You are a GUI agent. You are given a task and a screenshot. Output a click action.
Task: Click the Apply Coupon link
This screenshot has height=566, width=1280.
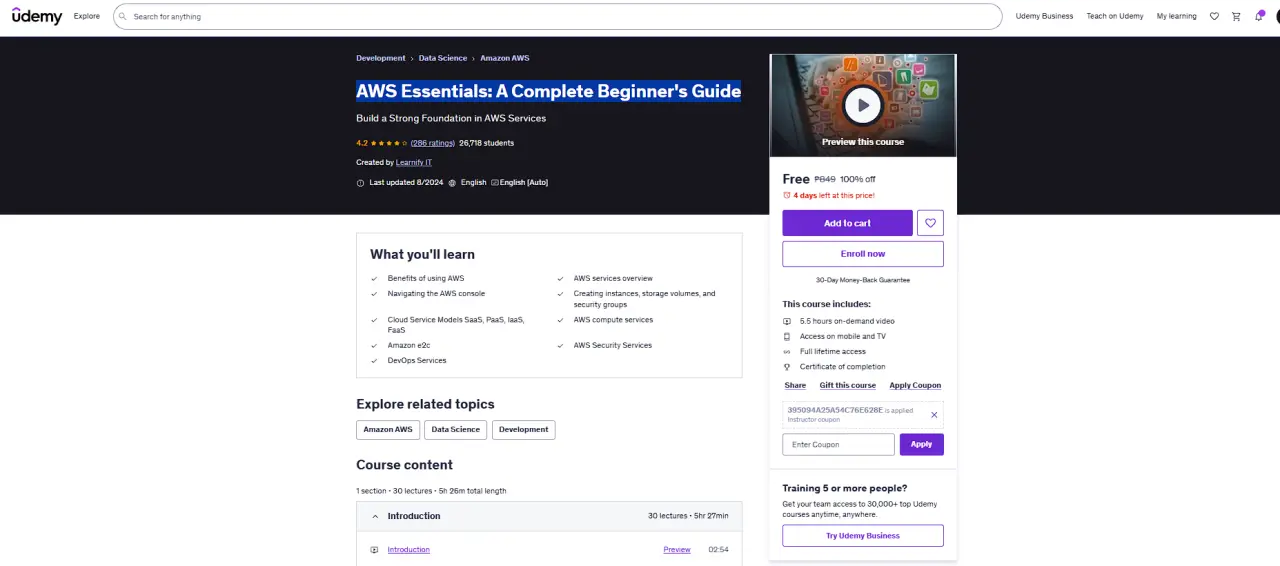915,385
